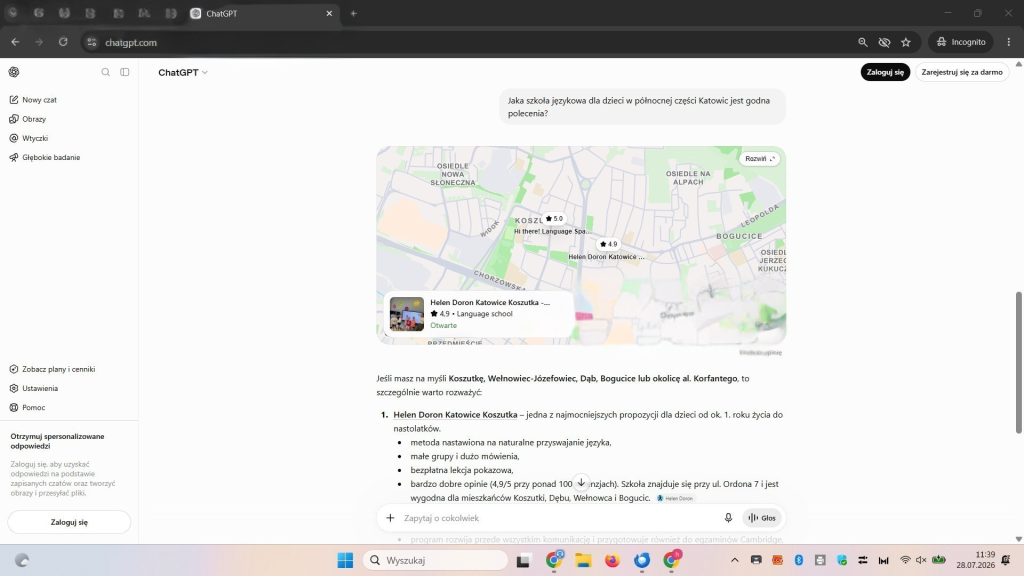Click the Wyszukaj taskbar search box
Viewport: 1024px width, 576px height.
coord(436,560)
